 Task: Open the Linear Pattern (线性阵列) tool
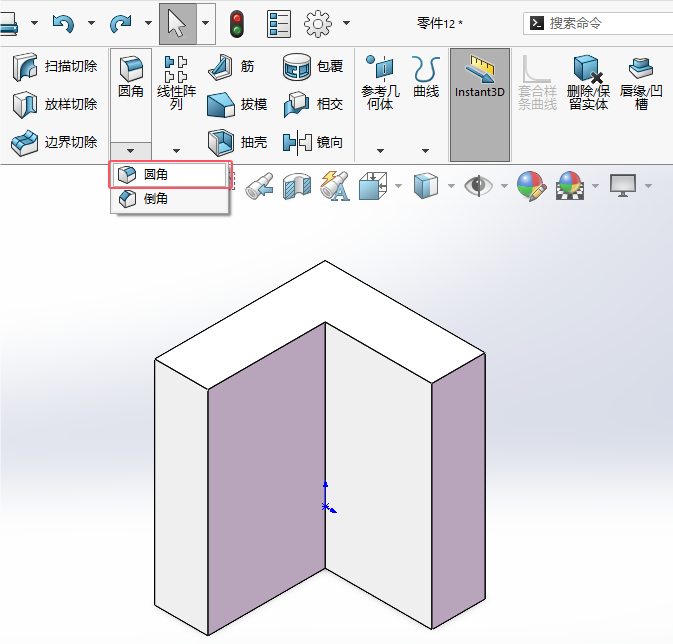click(176, 83)
